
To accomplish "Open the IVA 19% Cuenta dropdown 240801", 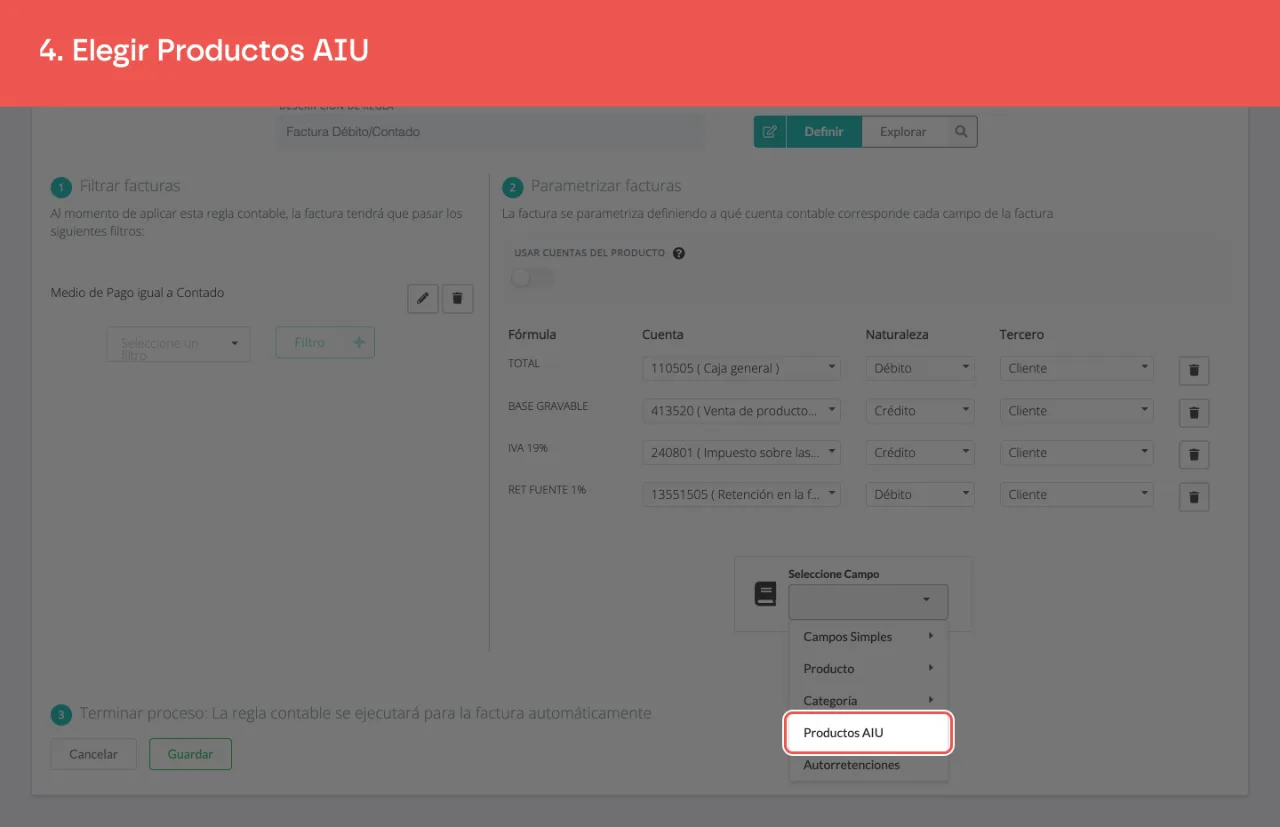I will [742, 452].
